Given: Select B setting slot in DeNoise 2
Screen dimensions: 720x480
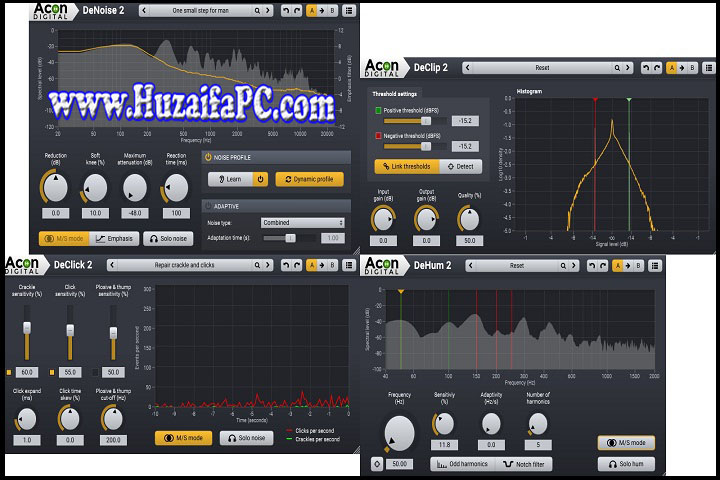Looking at the screenshot, I should pyautogui.click(x=332, y=11).
